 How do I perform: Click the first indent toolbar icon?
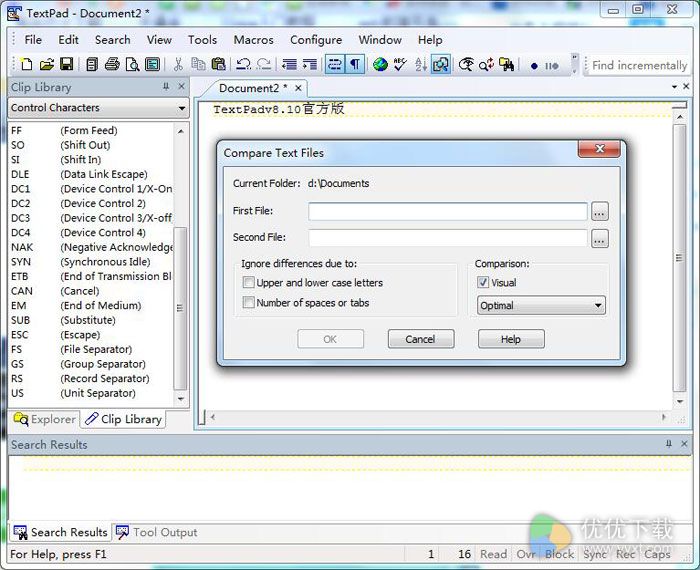[x=289, y=65]
